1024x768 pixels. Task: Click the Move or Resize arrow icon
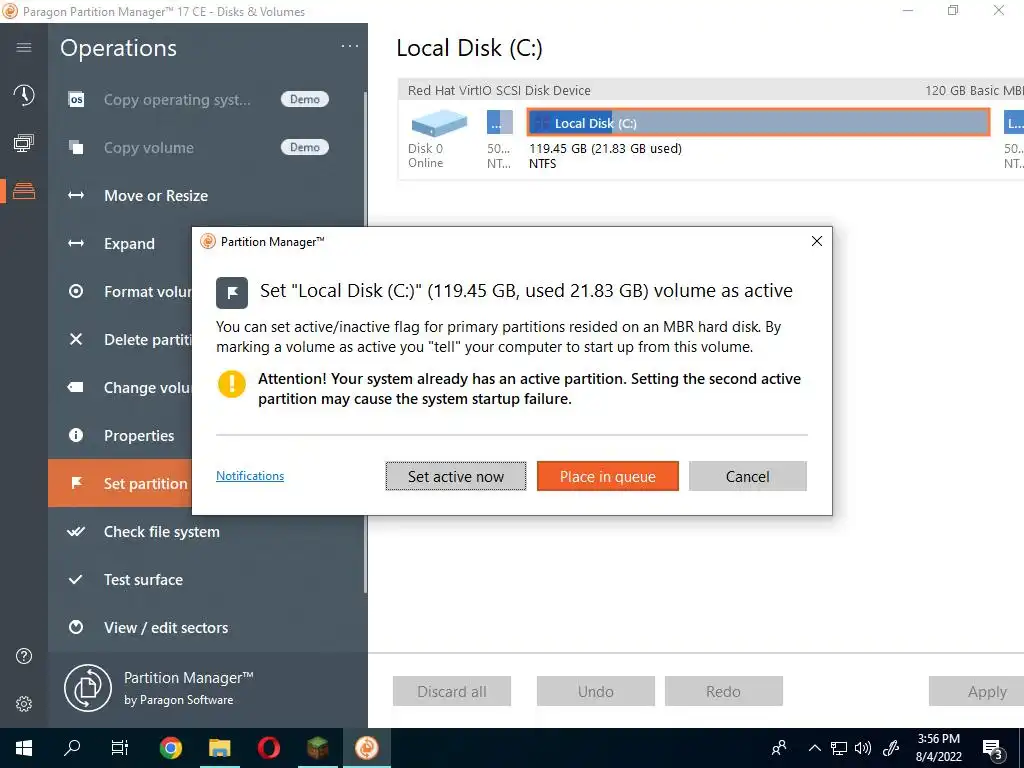coord(76,195)
